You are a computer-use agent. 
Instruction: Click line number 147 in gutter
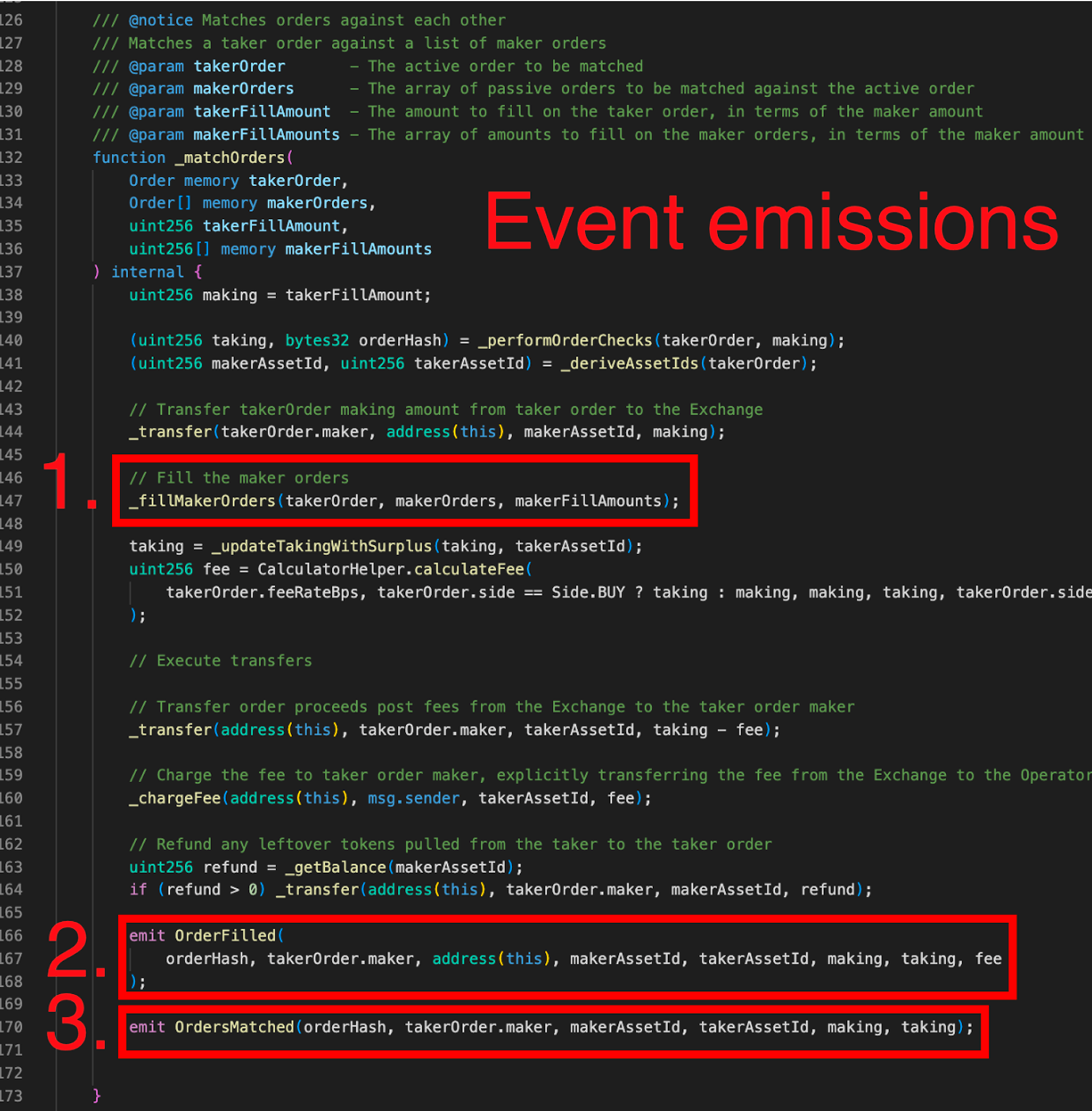coord(11,501)
